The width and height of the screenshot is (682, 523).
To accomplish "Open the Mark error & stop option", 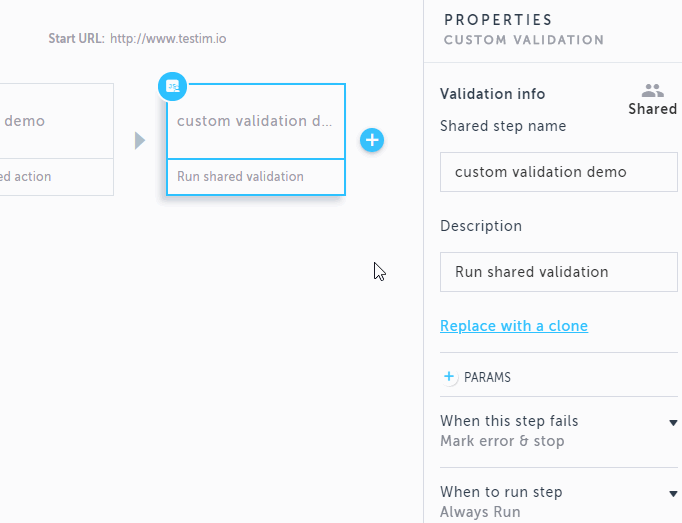I will pyautogui.click(x=502, y=441).
